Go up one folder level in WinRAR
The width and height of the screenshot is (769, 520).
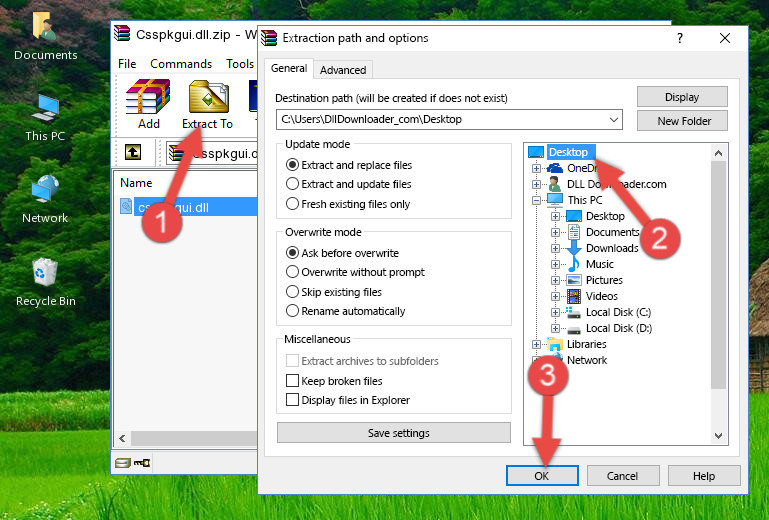tap(133, 152)
